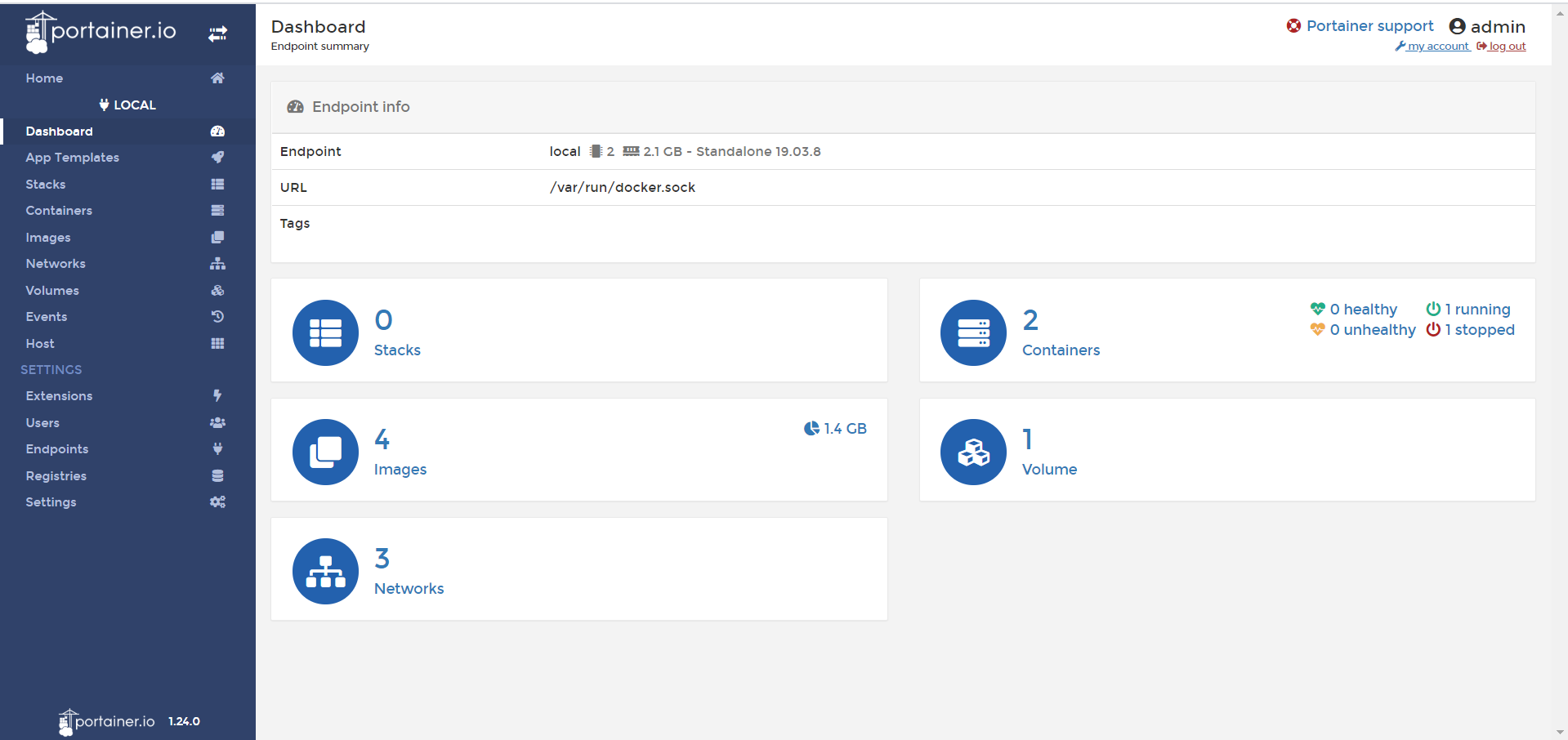Viewport: 1568px width, 740px height.
Task: Click the scrollbar down arrow
Action: pyautogui.click(x=1561, y=733)
